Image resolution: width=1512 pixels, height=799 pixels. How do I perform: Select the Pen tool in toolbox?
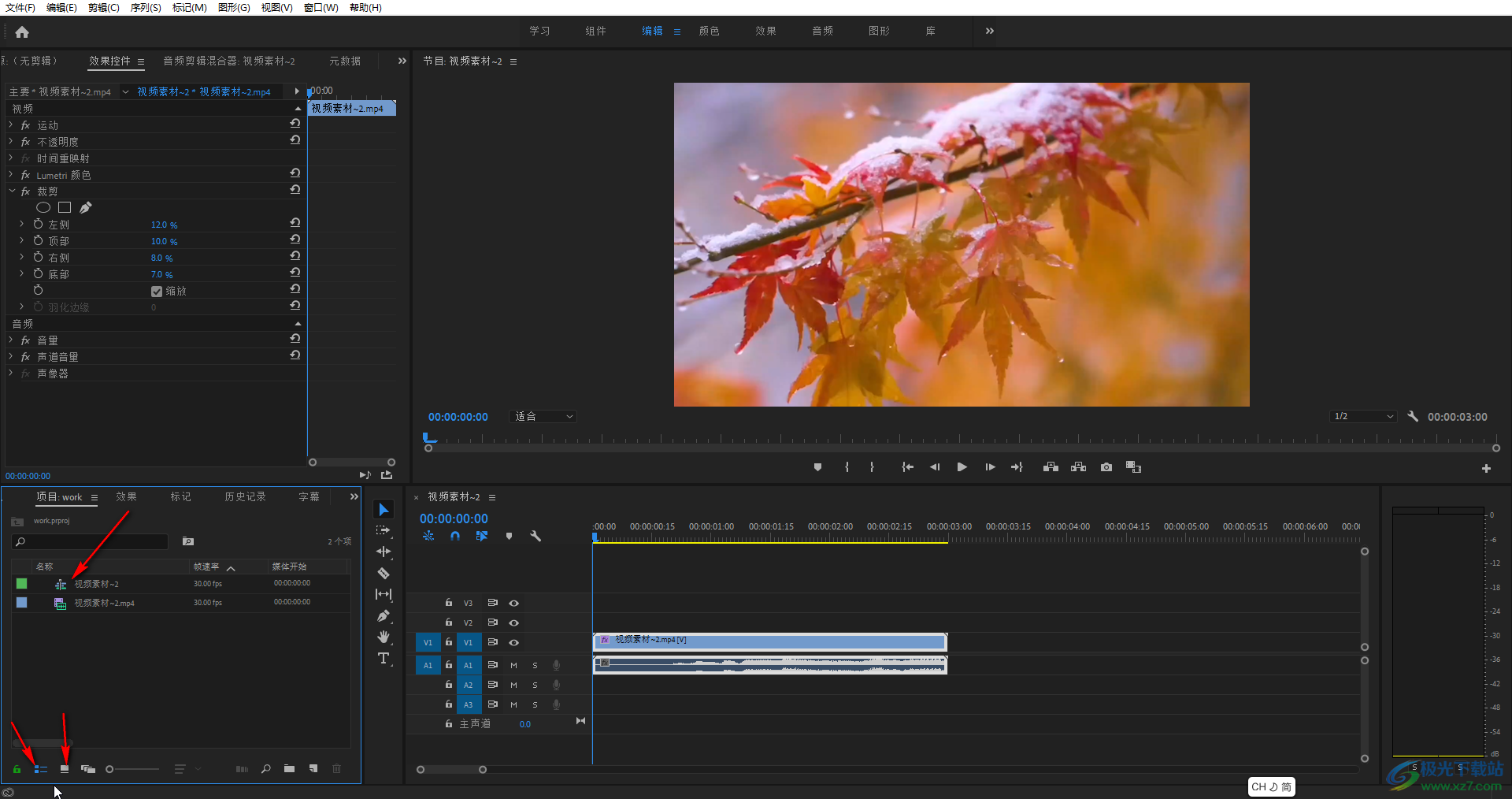click(384, 615)
